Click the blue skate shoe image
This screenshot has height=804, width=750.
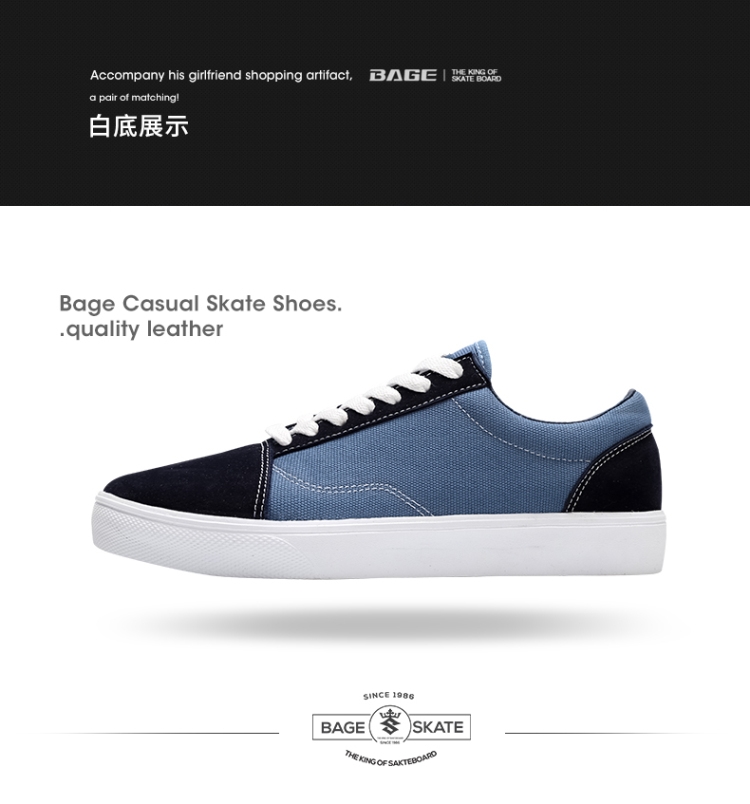pyautogui.click(x=379, y=459)
